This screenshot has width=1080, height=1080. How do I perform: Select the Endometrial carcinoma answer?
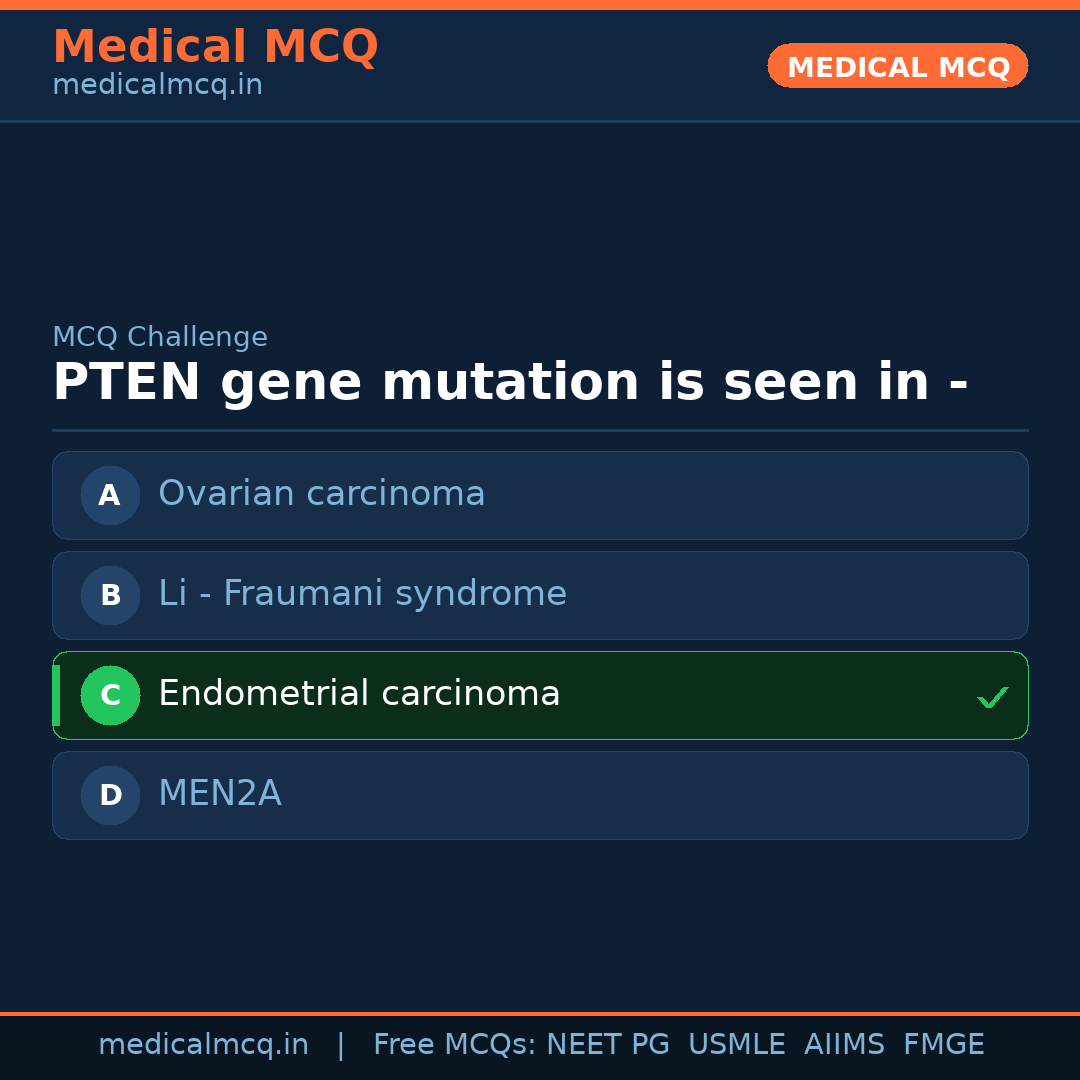tap(359, 694)
